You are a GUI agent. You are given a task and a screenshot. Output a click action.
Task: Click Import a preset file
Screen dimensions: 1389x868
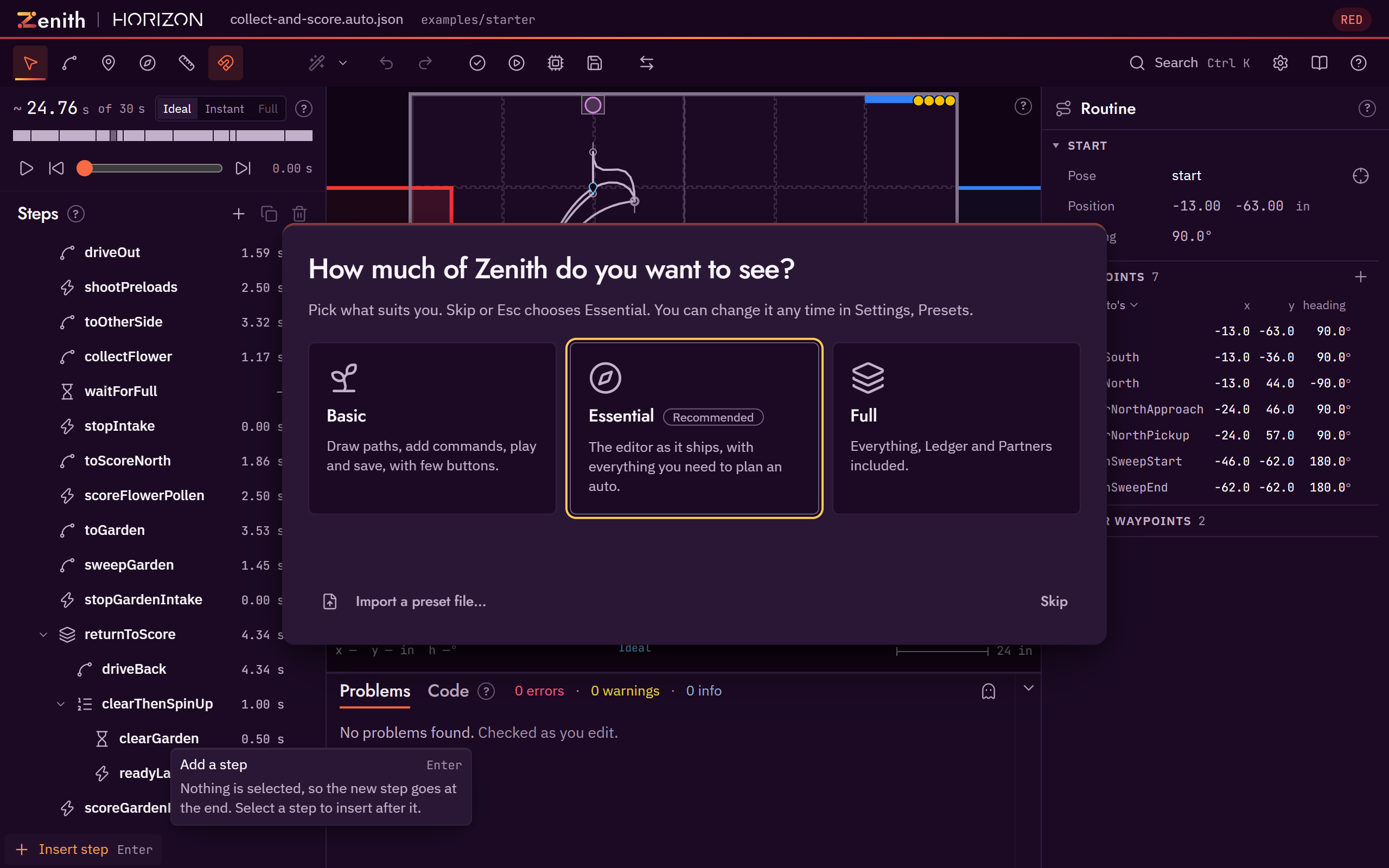[x=405, y=601]
